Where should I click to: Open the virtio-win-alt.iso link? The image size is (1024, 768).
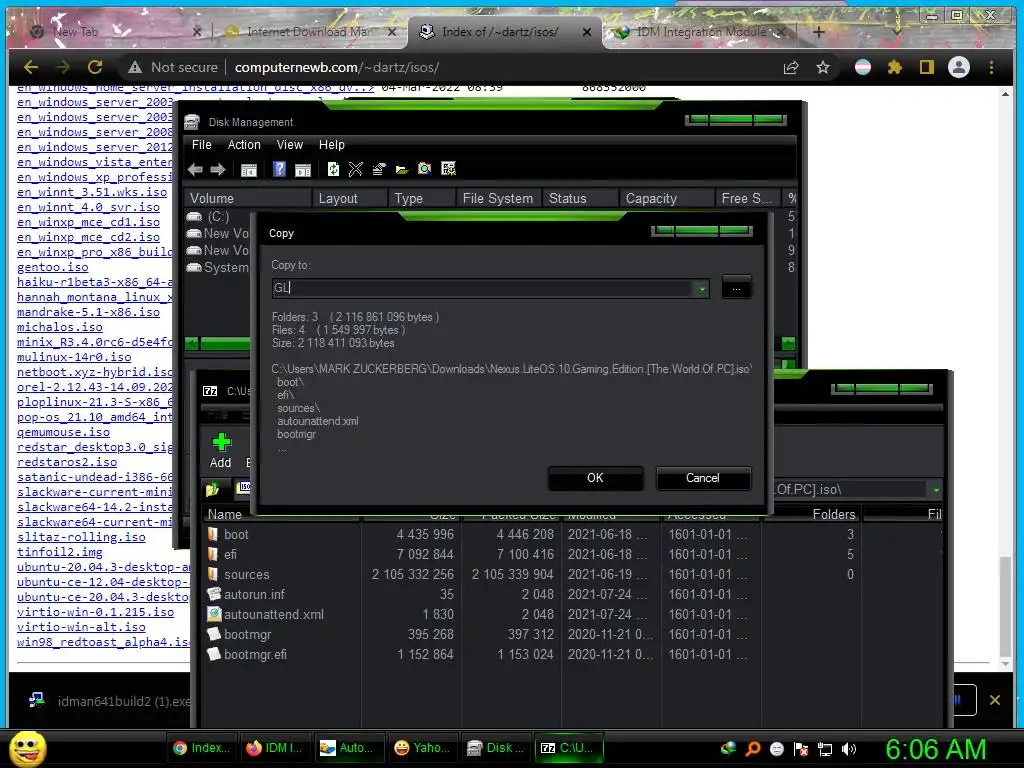[82, 627]
